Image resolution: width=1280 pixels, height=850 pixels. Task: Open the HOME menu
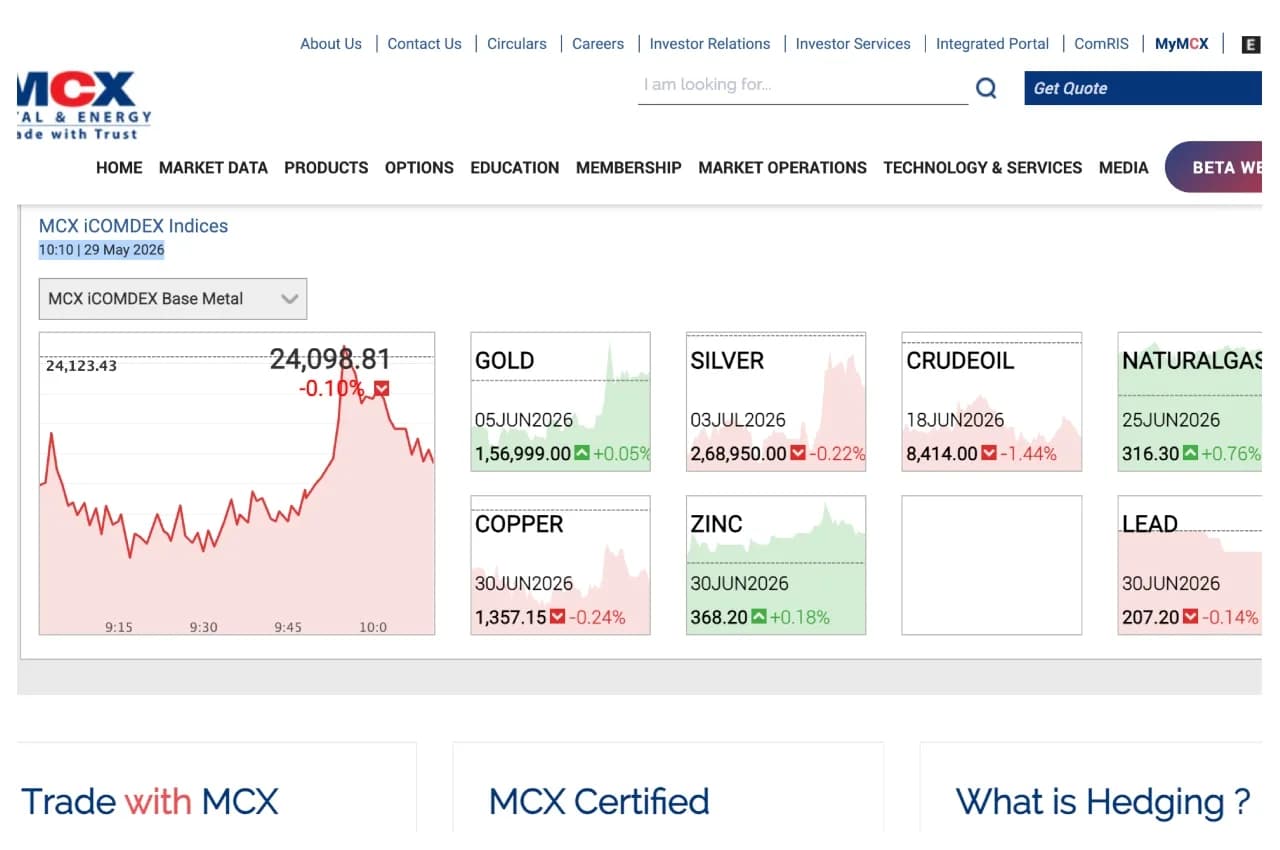[x=119, y=168]
